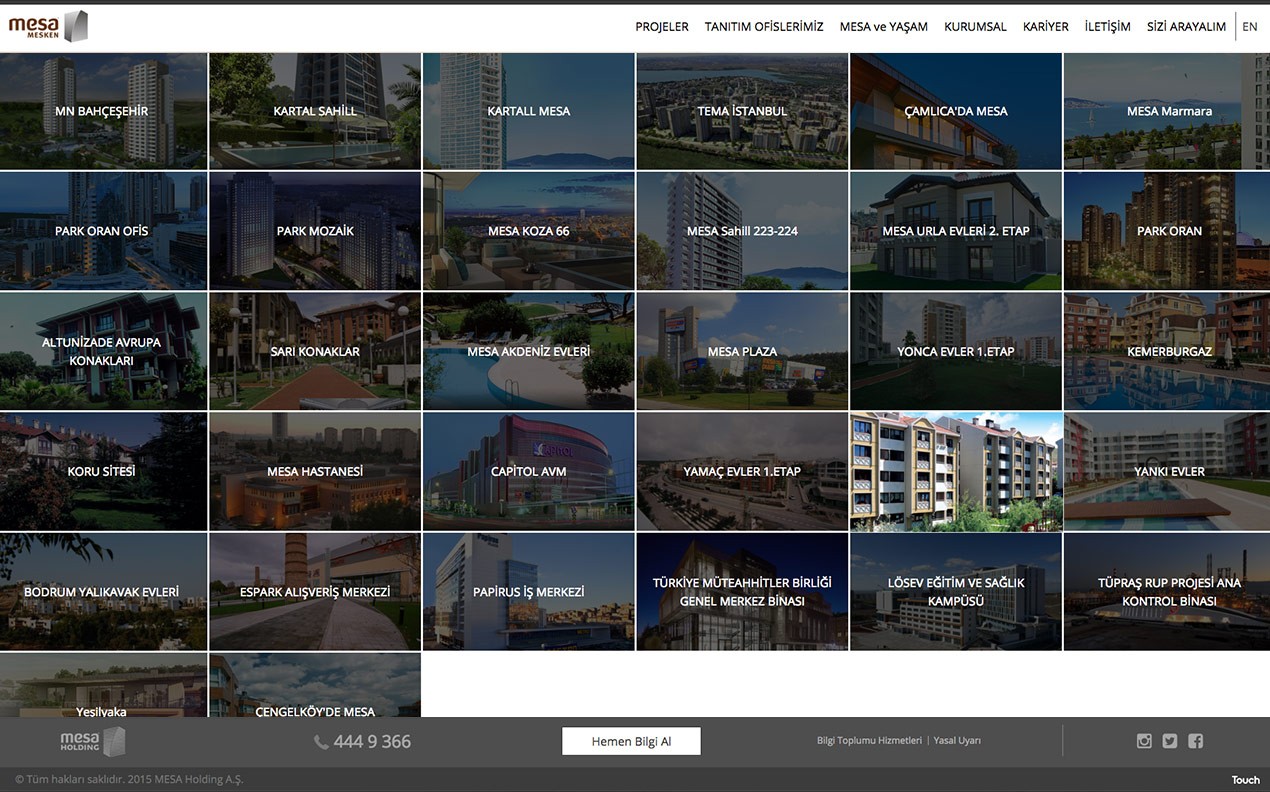The height and width of the screenshot is (792, 1270).
Task: Open PARK MOZAİK project
Action: click(x=315, y=231)
